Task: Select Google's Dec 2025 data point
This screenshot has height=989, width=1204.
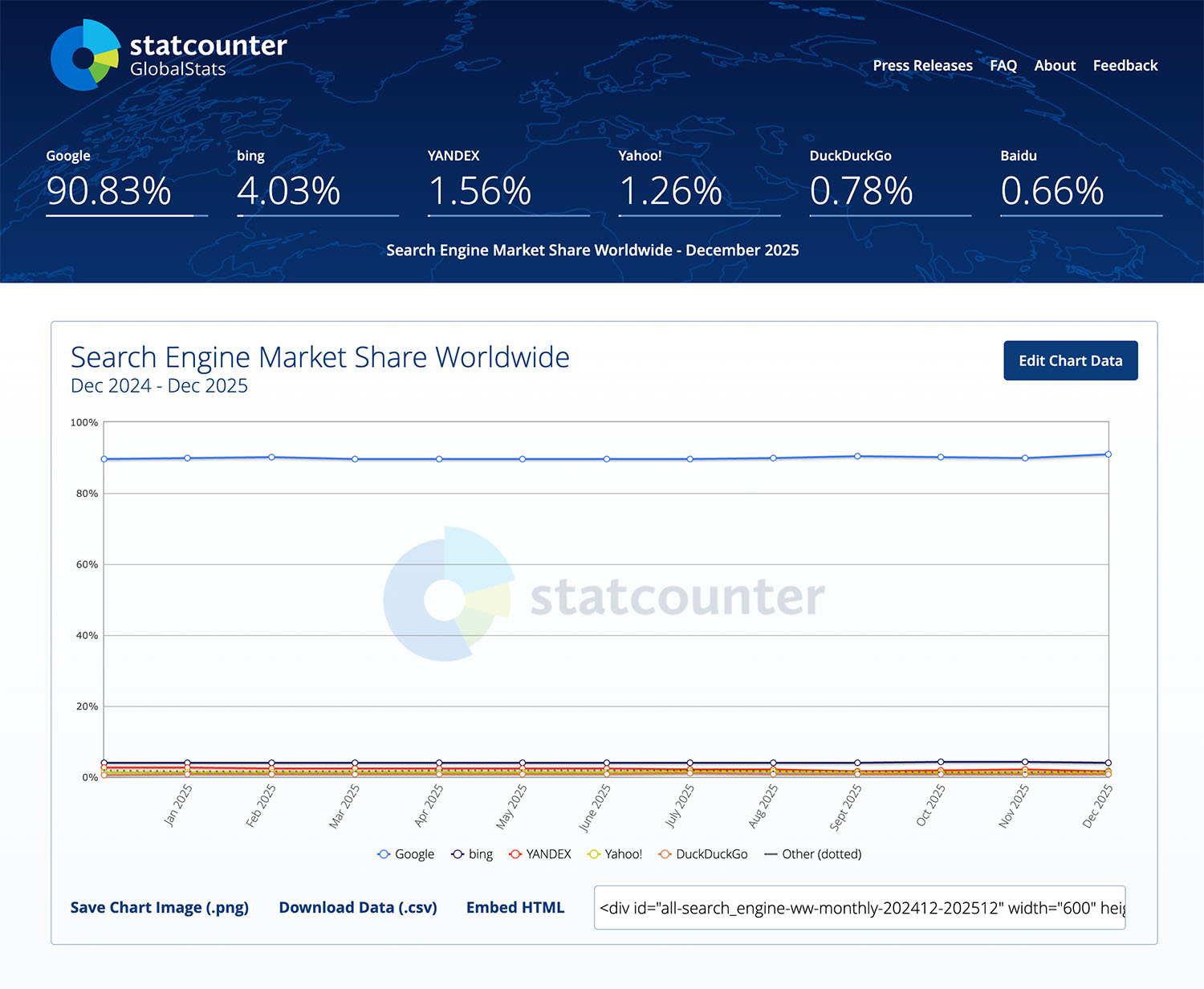Action: click(1108, 454)
